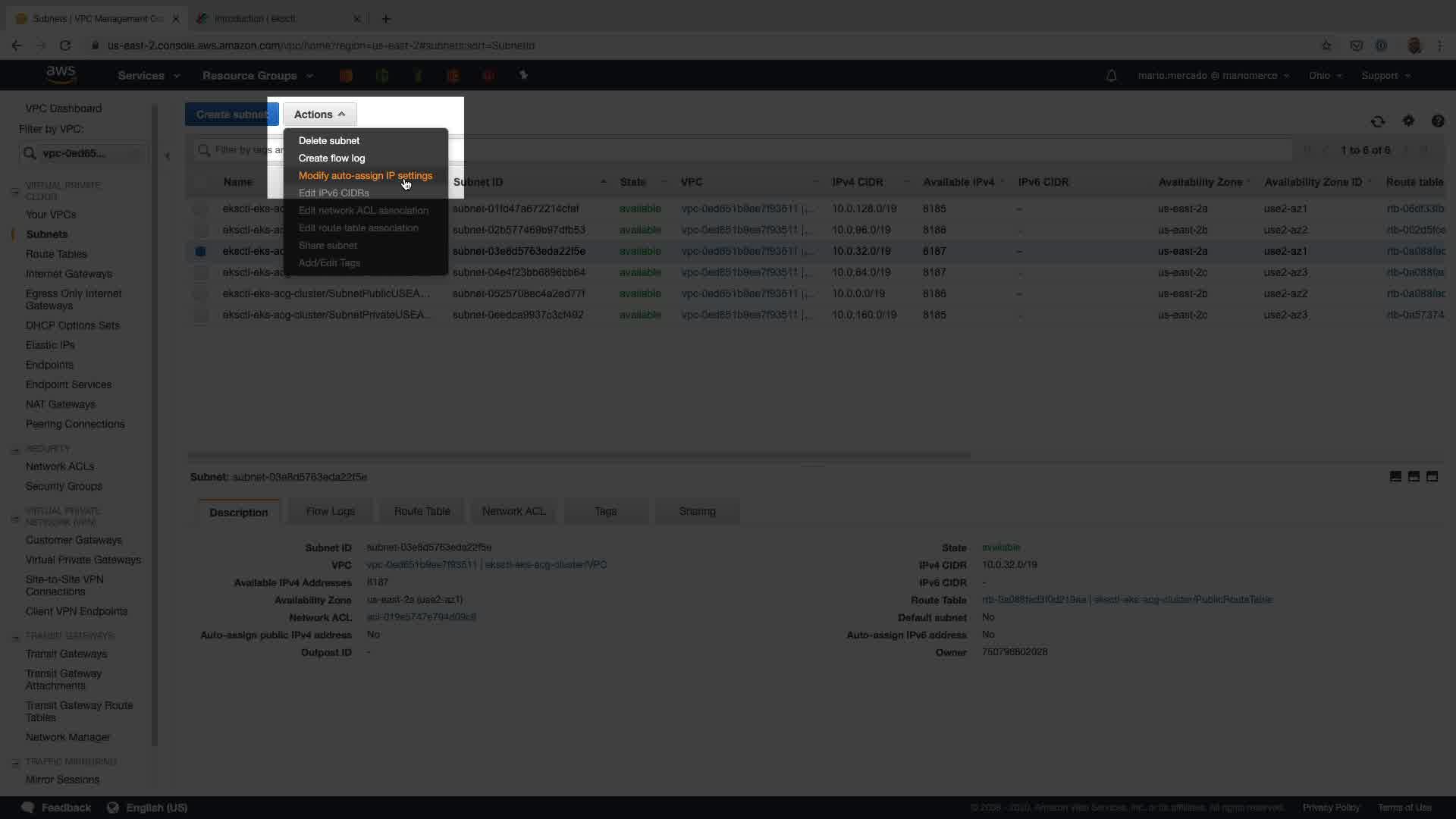The image size is (1456, 819).
Task: Collapse the sidebar using the left arrow
Action: pos(168,156)
